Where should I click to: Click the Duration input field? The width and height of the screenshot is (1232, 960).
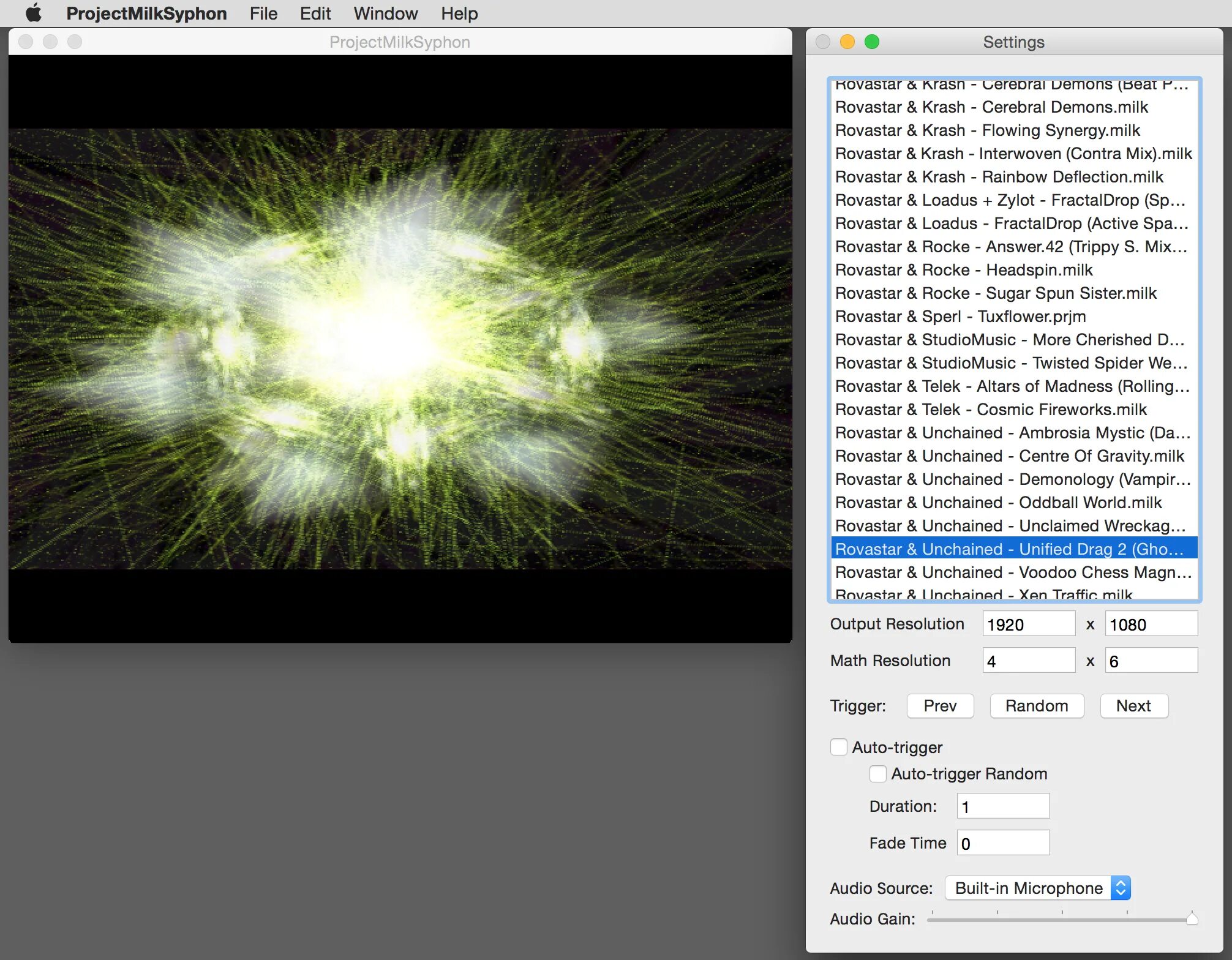pos(1002,806)
